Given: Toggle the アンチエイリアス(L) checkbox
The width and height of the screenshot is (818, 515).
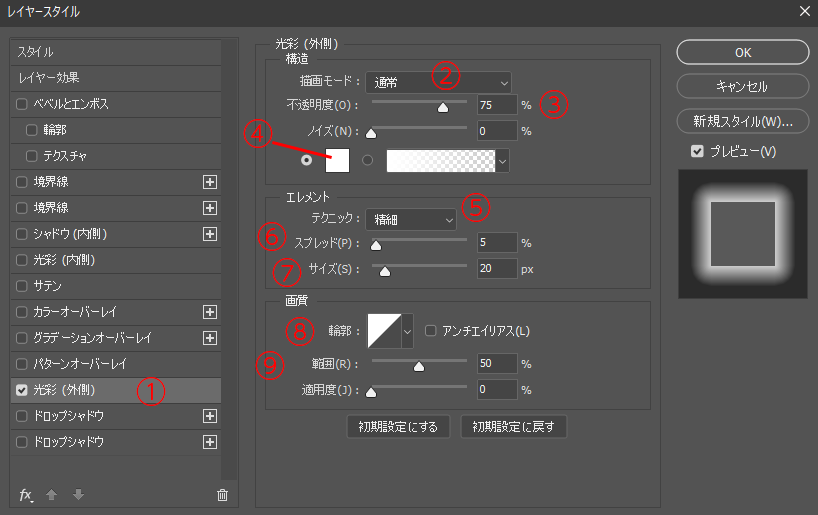Looking at the screenshot, I should (x=430, y=330).
